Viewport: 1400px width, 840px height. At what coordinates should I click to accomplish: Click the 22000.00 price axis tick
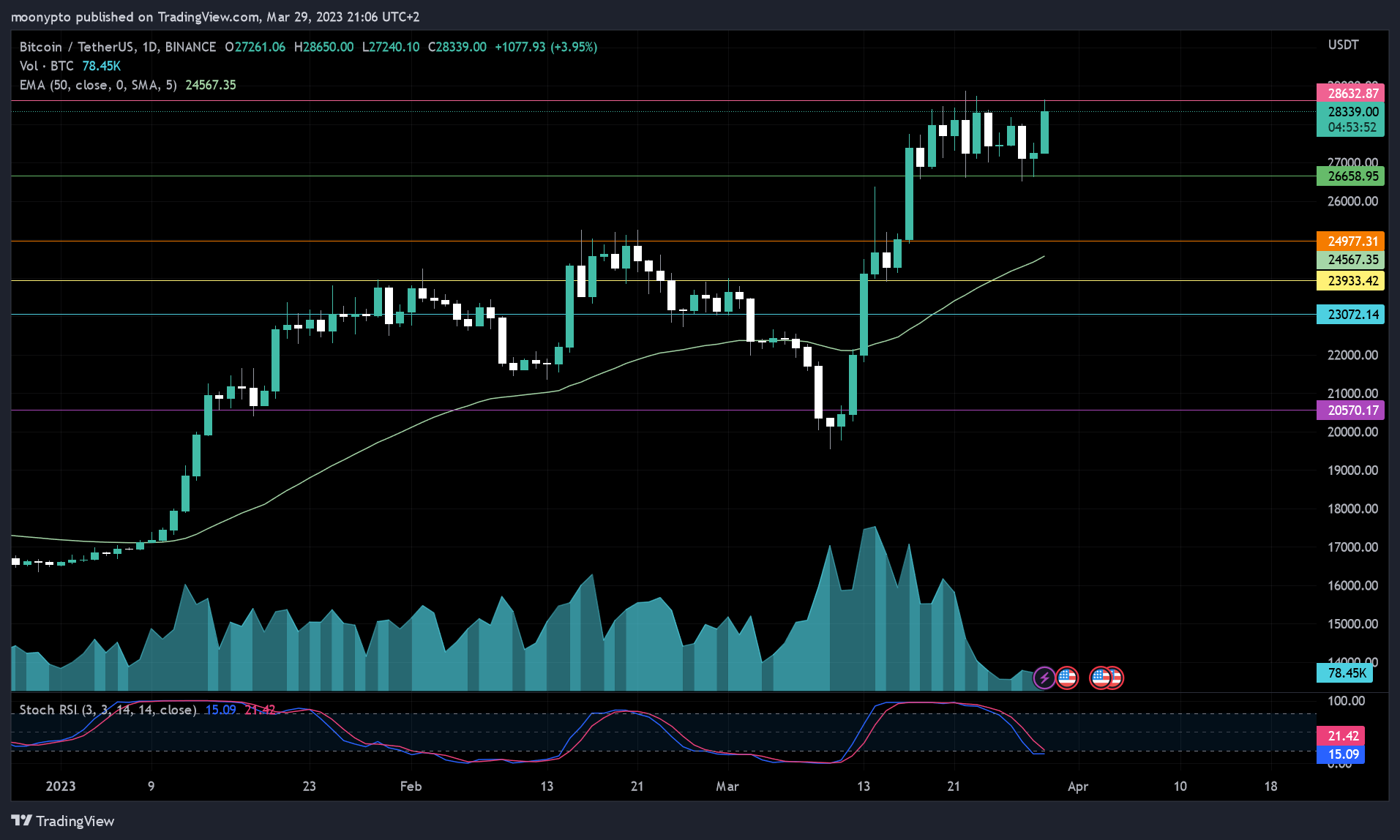(1352, 355)
